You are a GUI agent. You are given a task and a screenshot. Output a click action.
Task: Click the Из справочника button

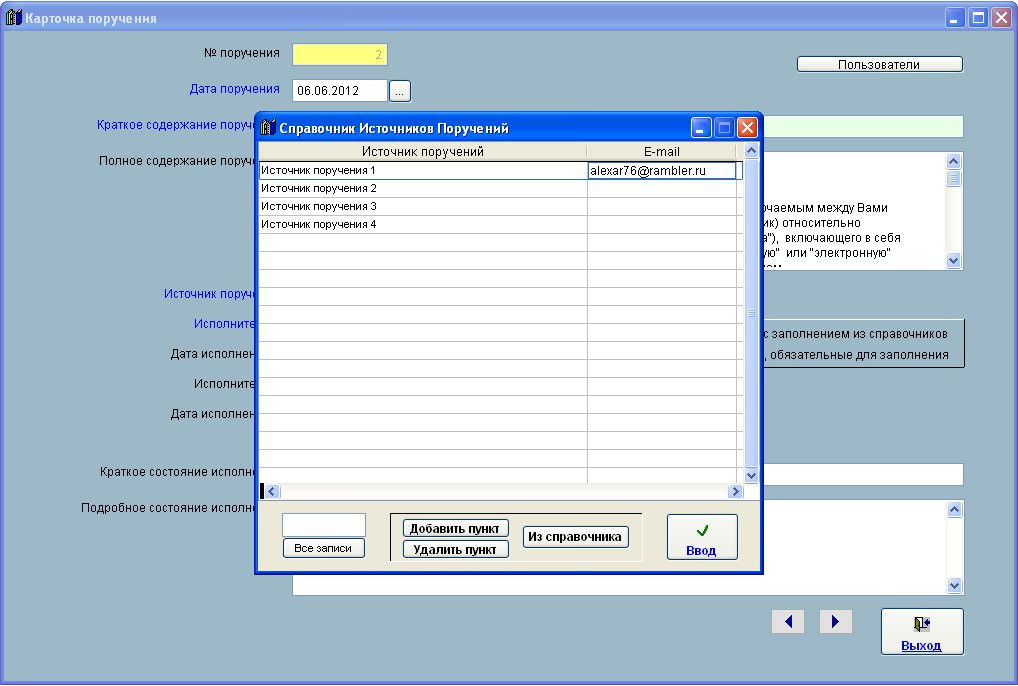click(x=575, y=537)
